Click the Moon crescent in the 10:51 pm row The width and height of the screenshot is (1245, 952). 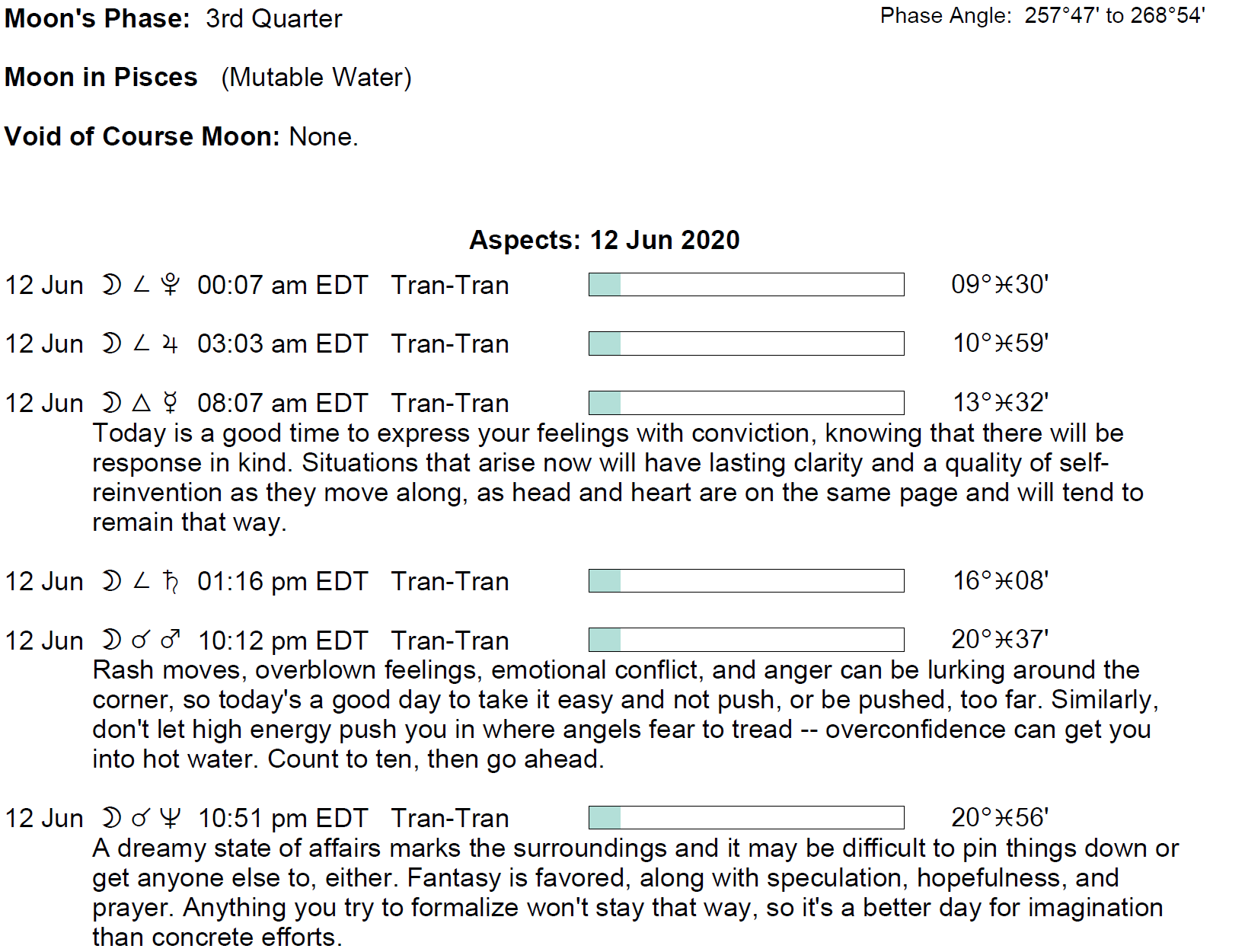coord(112,818)
